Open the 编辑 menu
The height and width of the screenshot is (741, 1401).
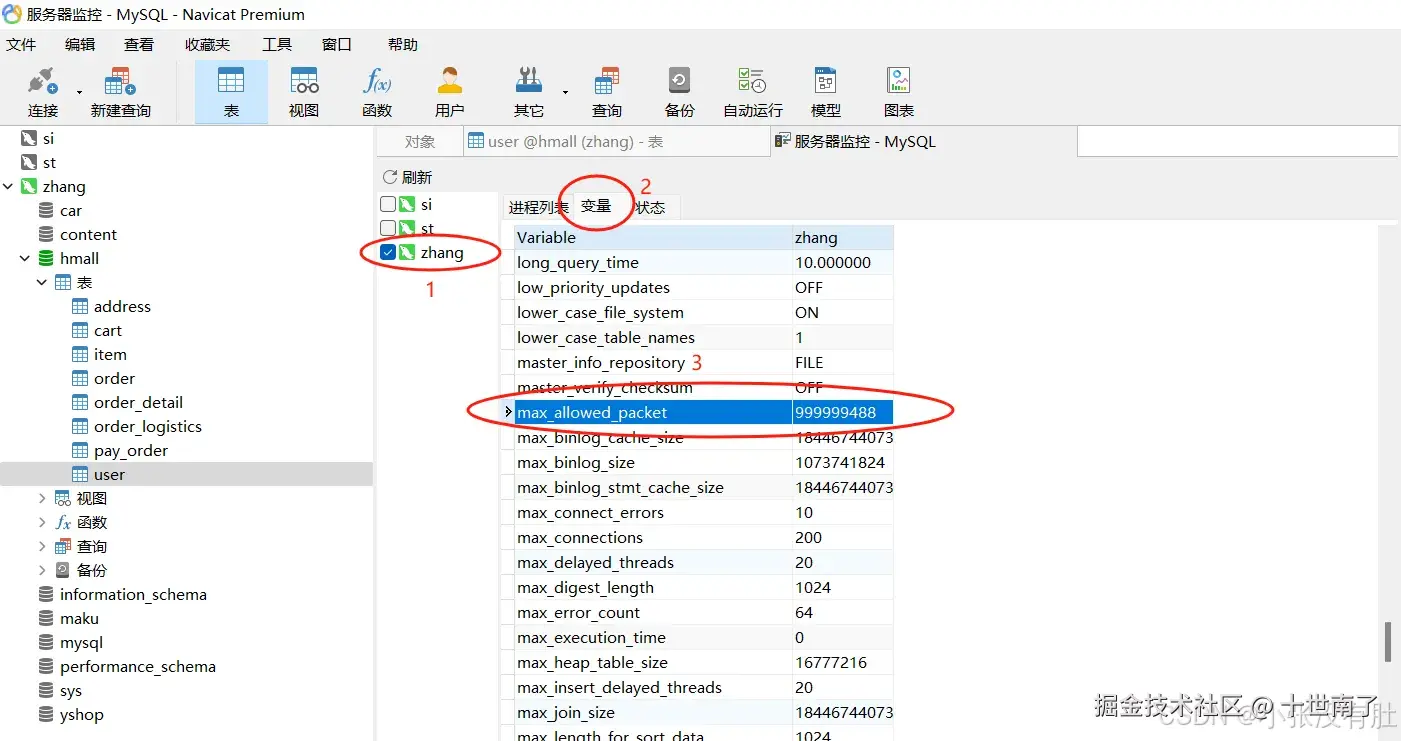click(x=80, y=45)
